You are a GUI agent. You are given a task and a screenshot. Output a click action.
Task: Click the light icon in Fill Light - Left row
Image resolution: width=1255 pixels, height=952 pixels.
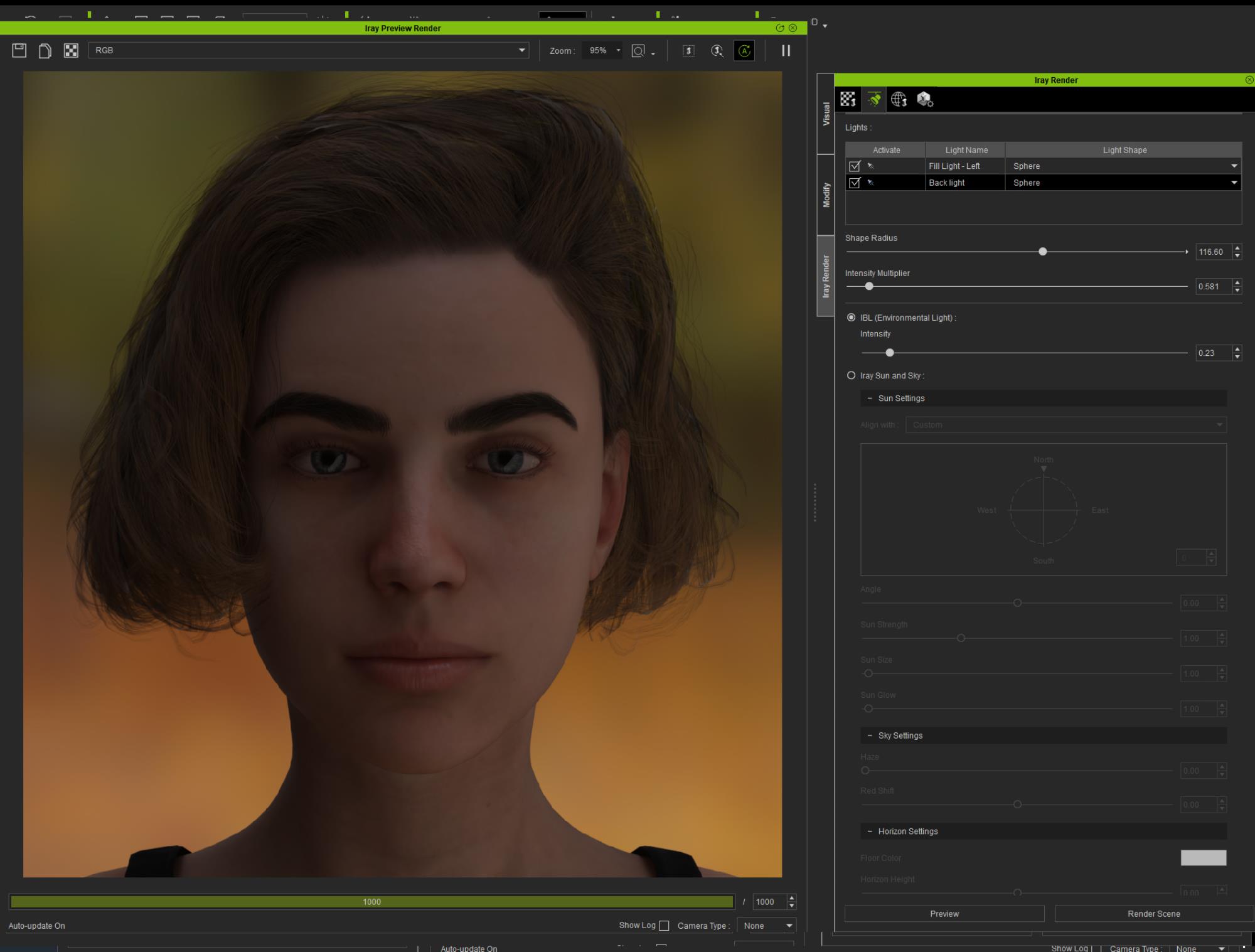click(870, 166)
